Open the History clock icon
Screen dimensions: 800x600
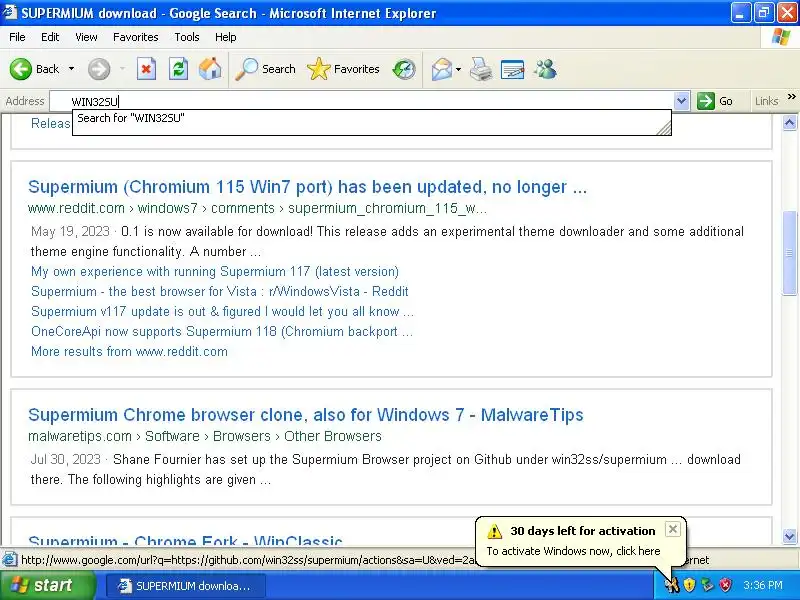click(404, 69)
